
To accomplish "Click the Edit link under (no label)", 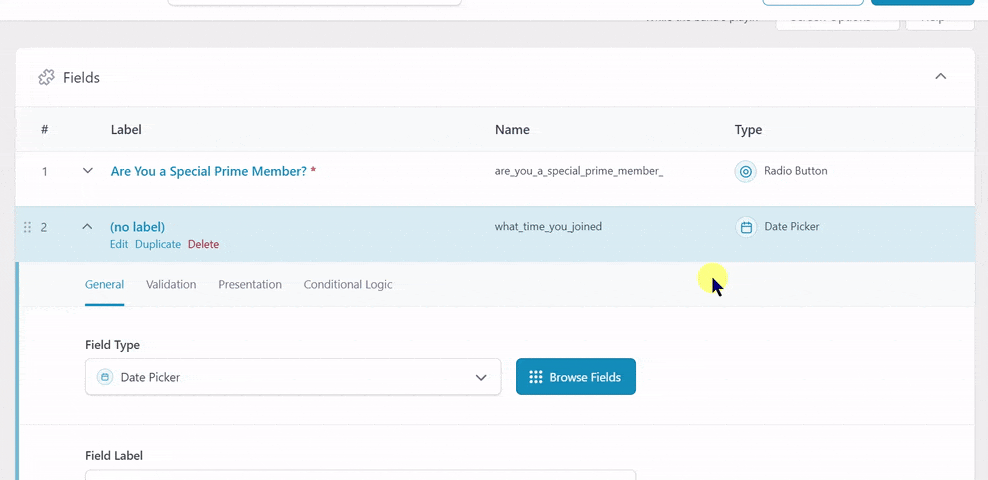I will point(119,244).
